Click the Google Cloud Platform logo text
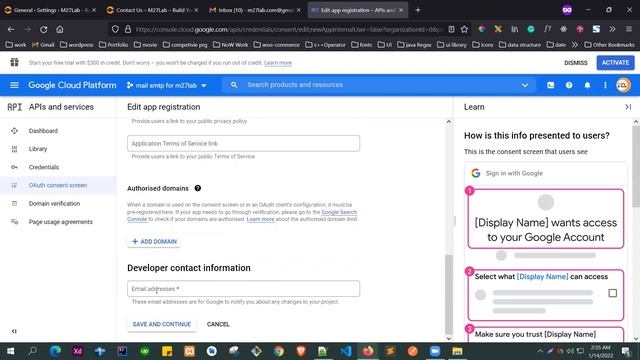The image size is (640, 360). (72, 85)
